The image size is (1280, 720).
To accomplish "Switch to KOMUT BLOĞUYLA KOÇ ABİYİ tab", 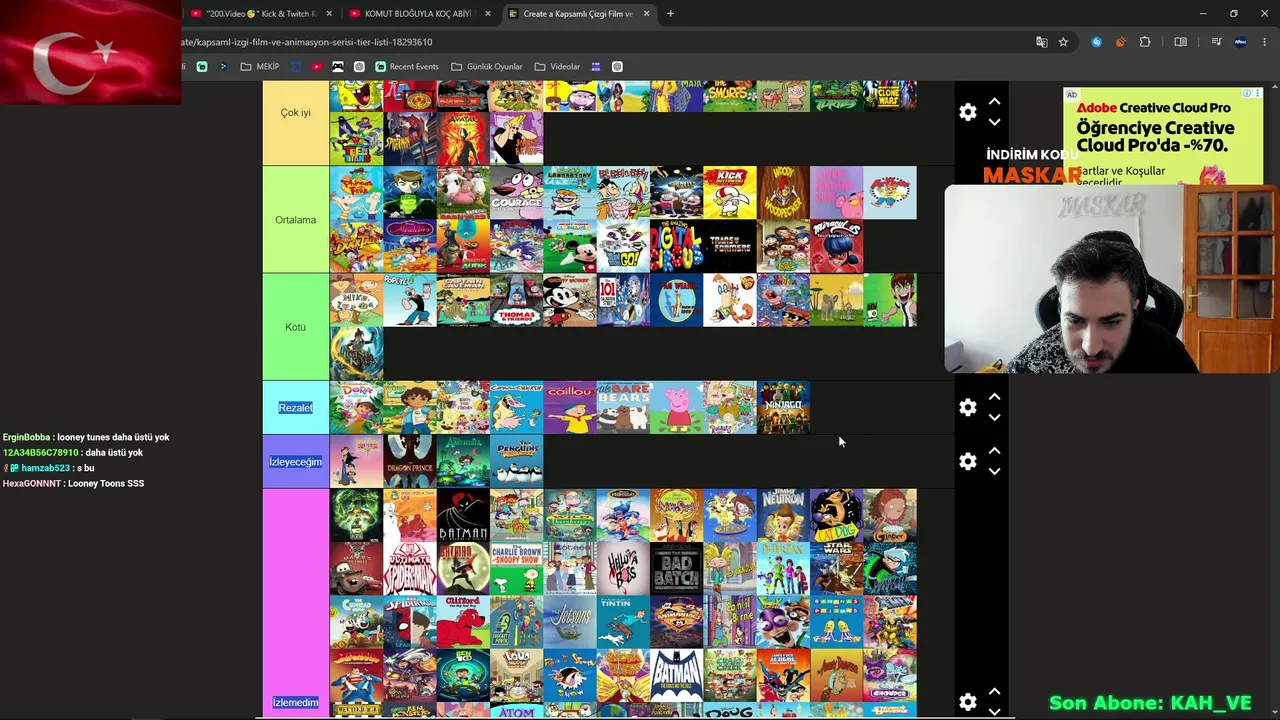I will (420, 14).
